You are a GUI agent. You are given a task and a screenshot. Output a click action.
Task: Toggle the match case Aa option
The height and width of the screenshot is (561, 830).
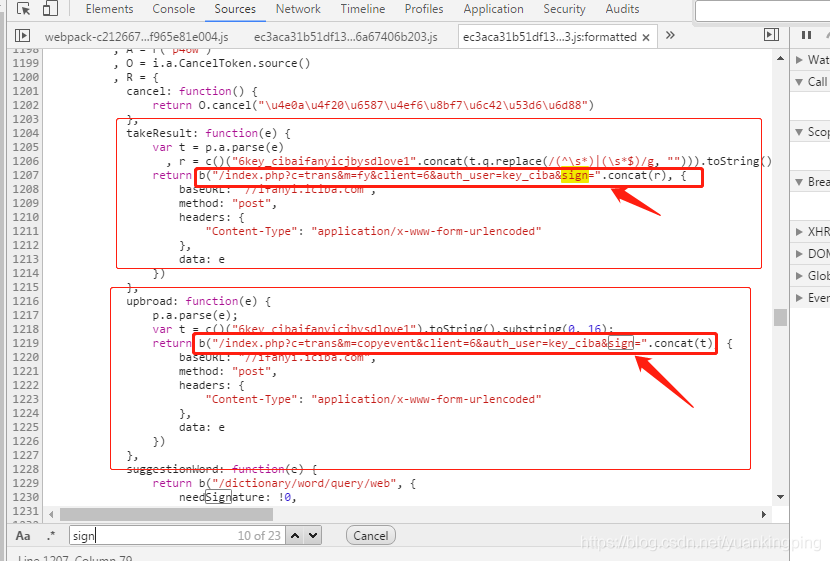click(x=23, y=536)
